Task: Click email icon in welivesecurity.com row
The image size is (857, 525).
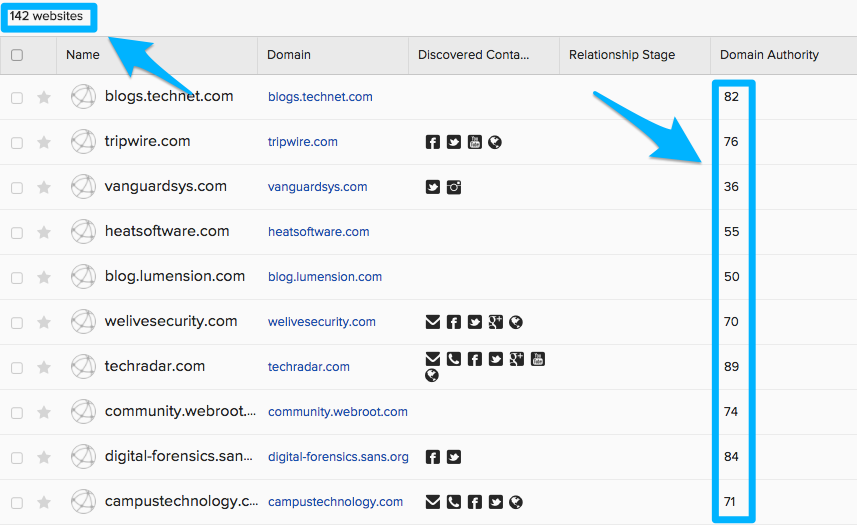Action: (432, 322)
